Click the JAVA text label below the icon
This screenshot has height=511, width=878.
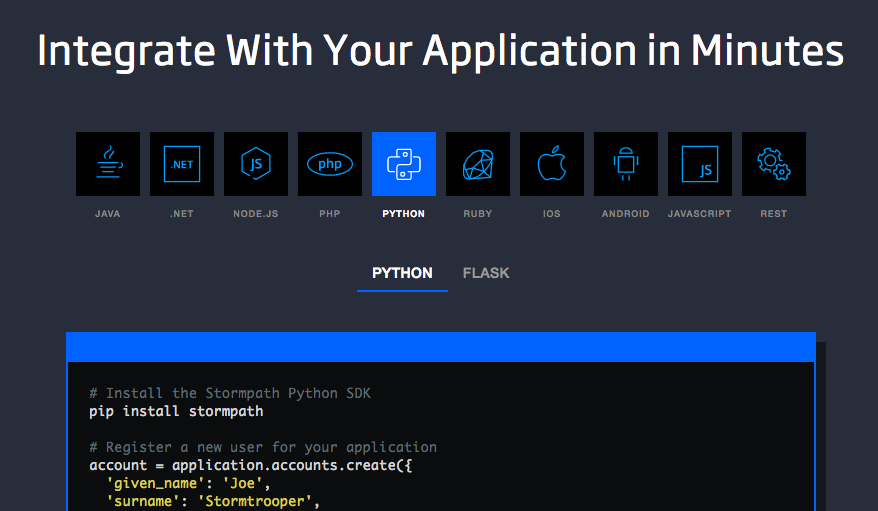coord(108,214)
